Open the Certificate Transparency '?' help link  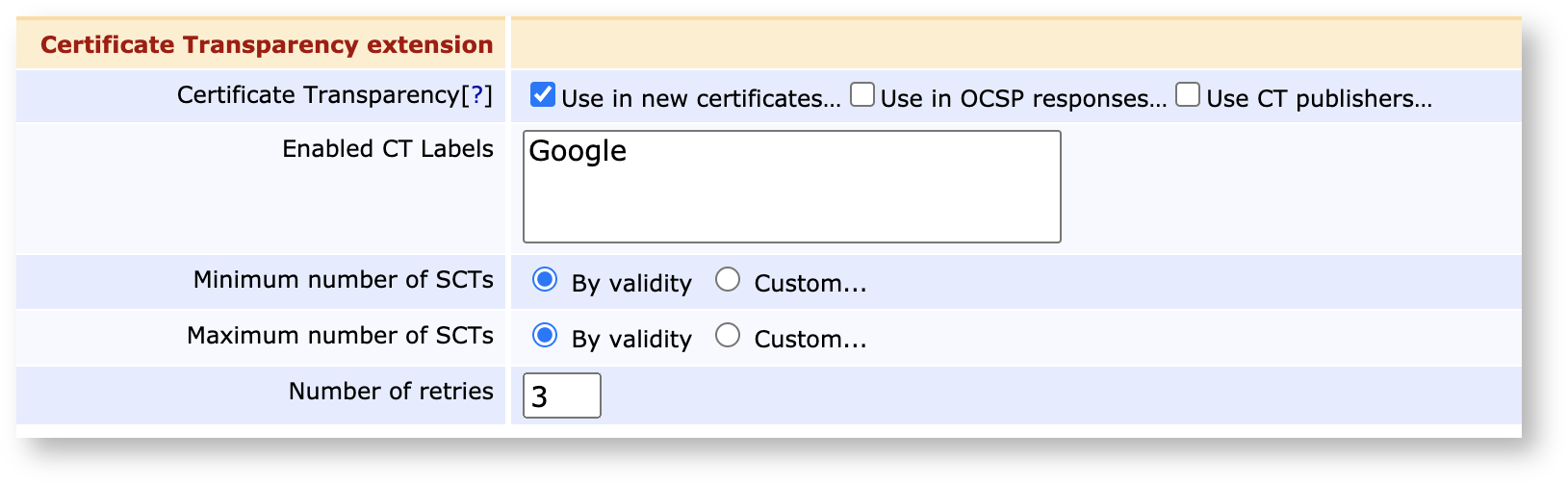tap(476, 95)
